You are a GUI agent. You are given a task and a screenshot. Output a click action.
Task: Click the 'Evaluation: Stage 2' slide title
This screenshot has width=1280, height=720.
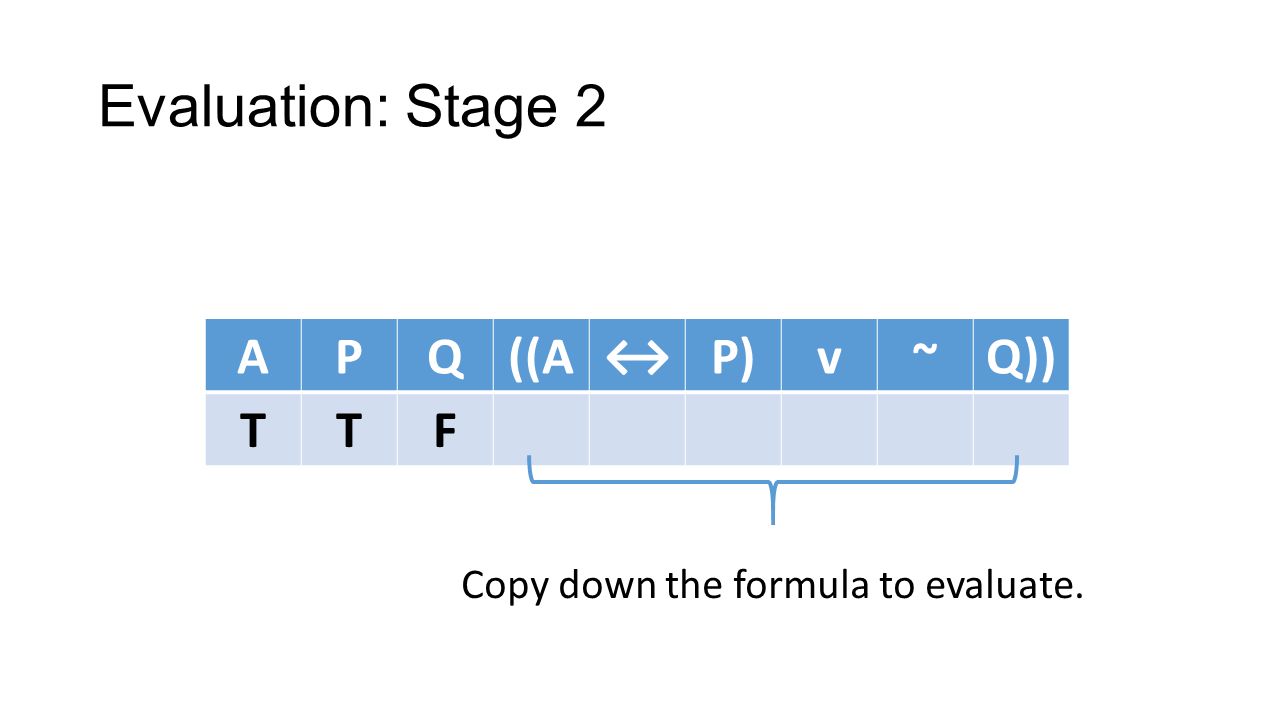(x=352, y=107)
